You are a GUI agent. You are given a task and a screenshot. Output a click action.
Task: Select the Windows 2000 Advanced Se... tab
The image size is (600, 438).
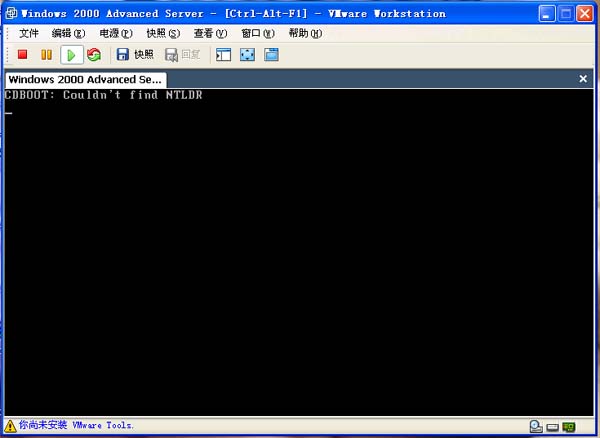pyautogui.click(x=86, y=80)
